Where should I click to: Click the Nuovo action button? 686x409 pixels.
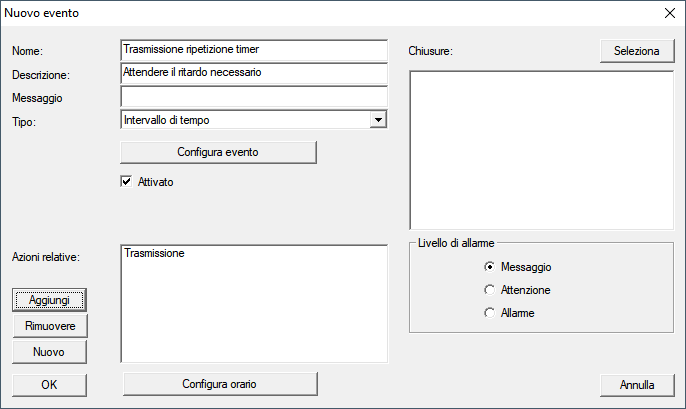(x=49, y=352)
